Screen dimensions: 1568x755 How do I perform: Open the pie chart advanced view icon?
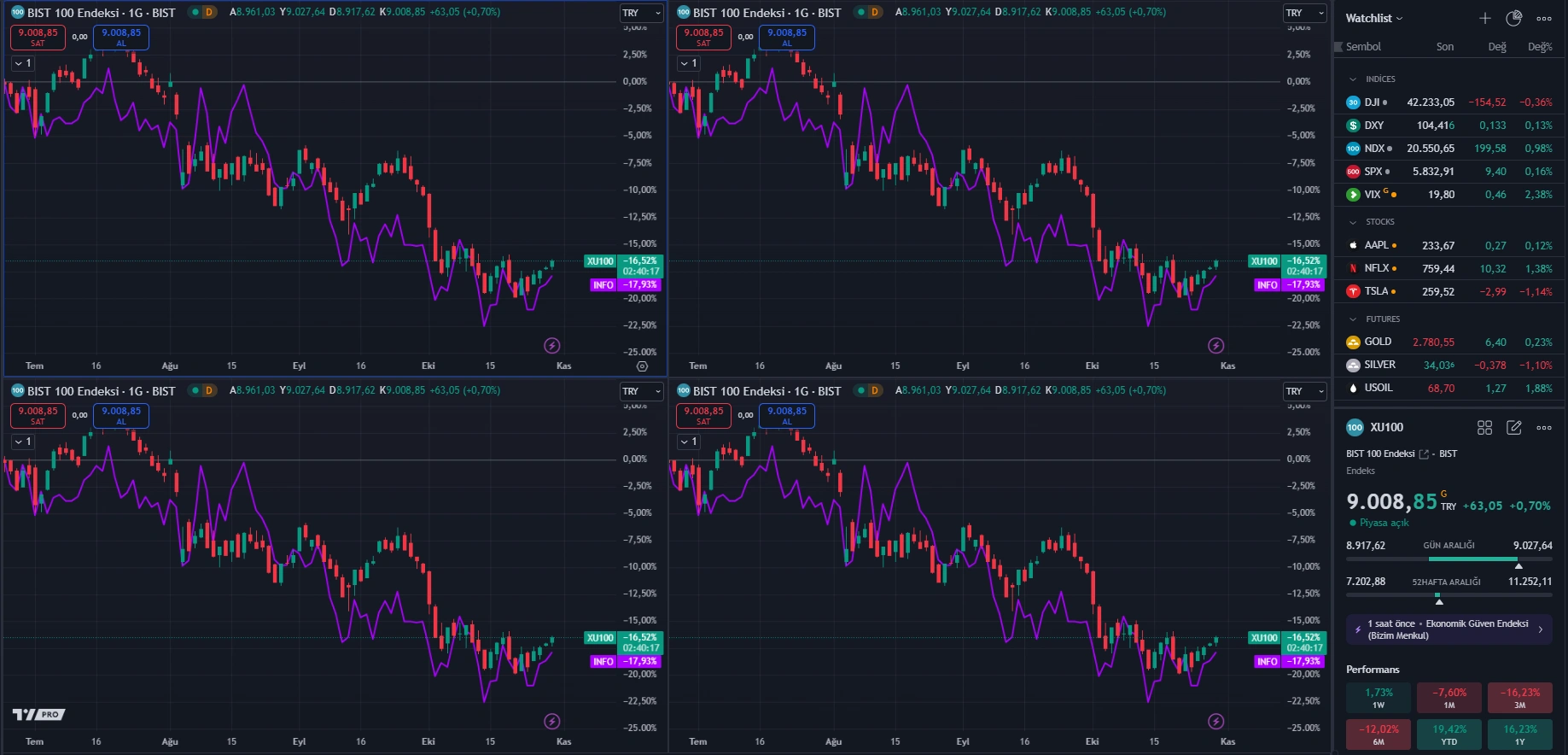(1514, 18)
